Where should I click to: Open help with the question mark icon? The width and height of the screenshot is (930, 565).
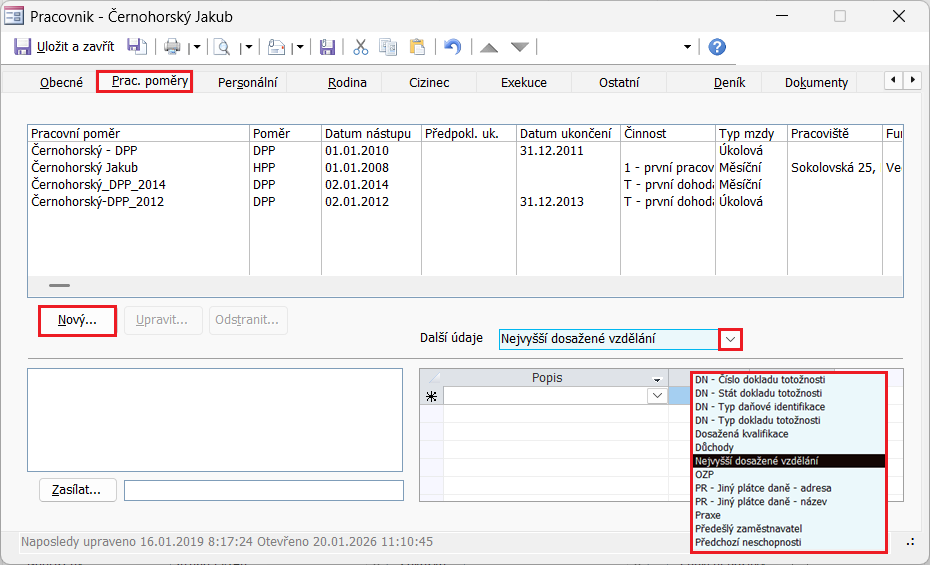(716, 47)
